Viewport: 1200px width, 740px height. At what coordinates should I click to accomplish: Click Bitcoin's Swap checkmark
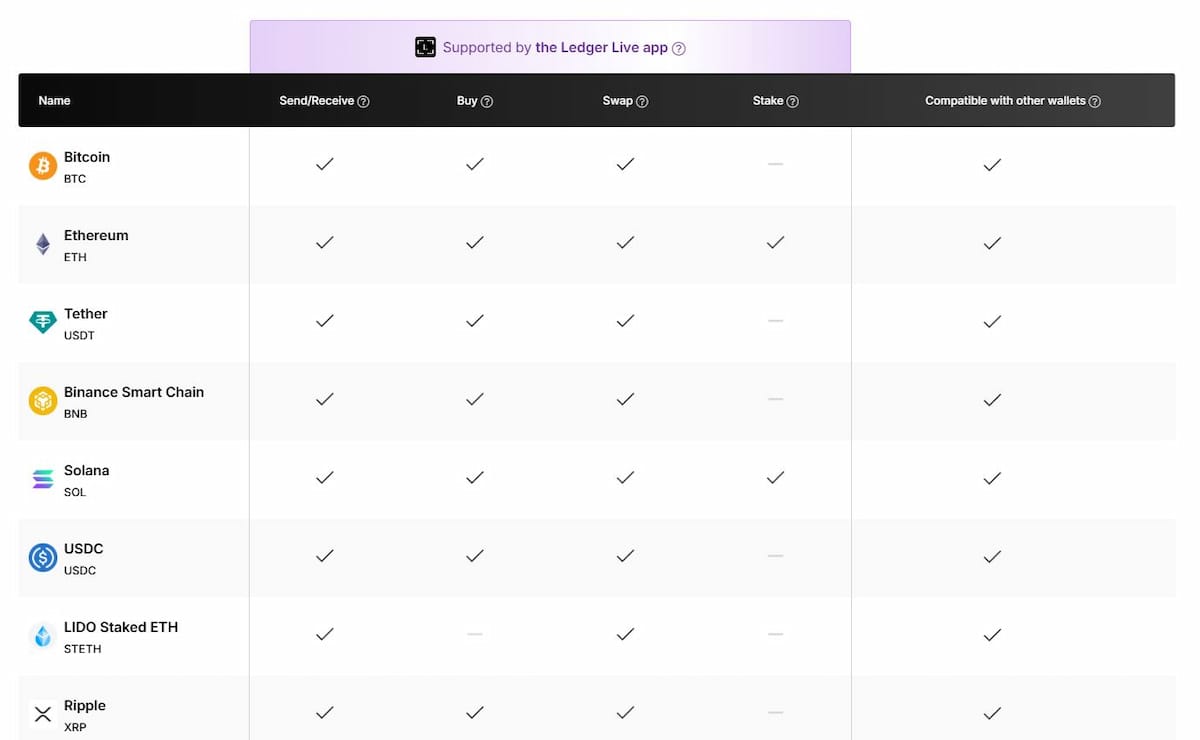point(625,165)
